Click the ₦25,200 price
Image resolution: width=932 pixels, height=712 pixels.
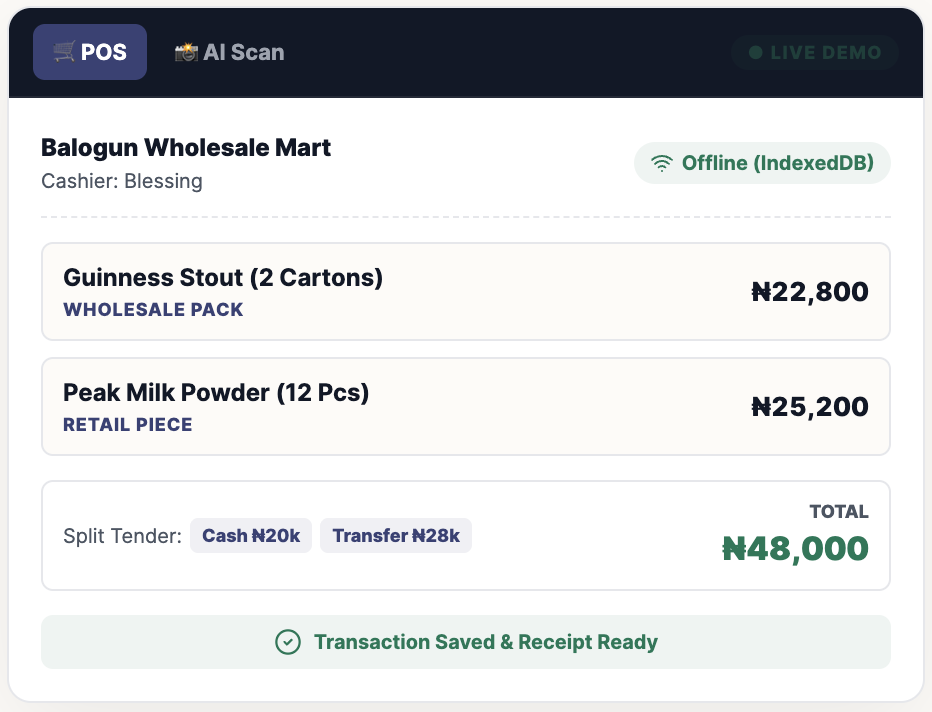point(810,407)
